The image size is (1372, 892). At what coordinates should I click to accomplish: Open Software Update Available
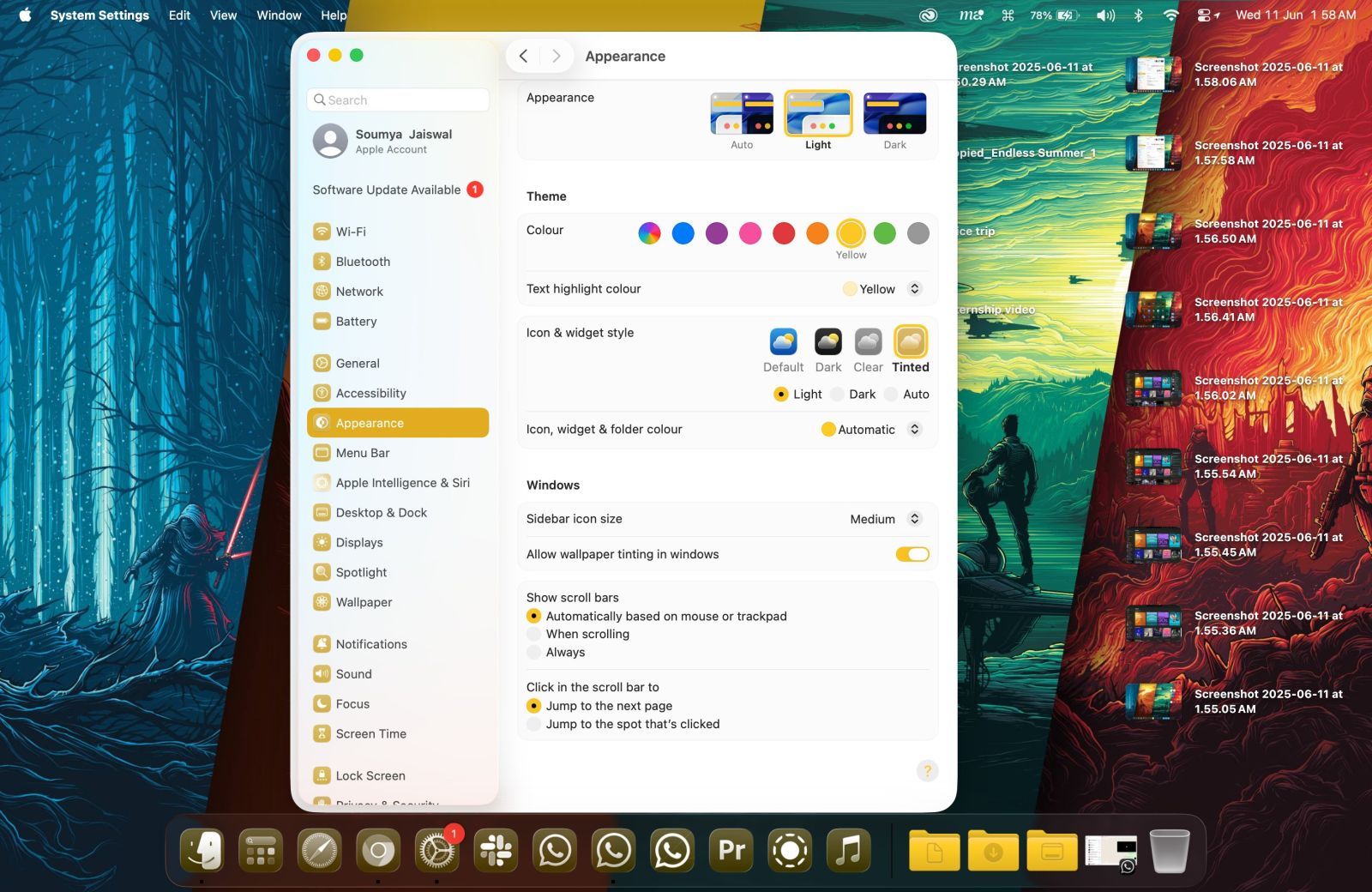(398, 190)
